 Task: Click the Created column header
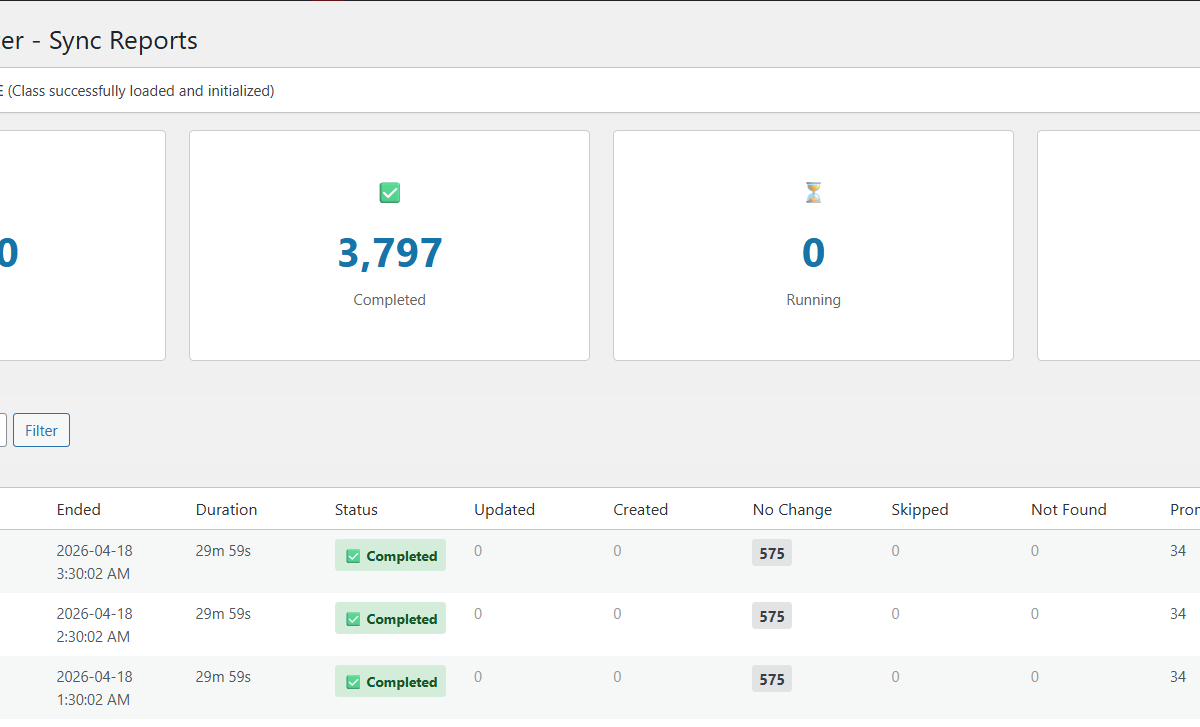pyautogui.click(x=640, y=509)
